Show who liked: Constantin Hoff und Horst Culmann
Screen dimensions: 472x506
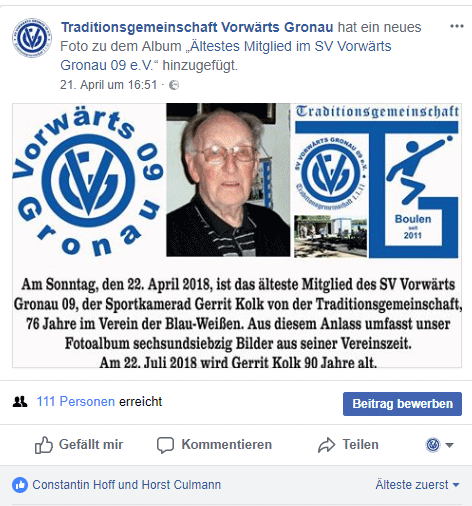coord(127,485)
